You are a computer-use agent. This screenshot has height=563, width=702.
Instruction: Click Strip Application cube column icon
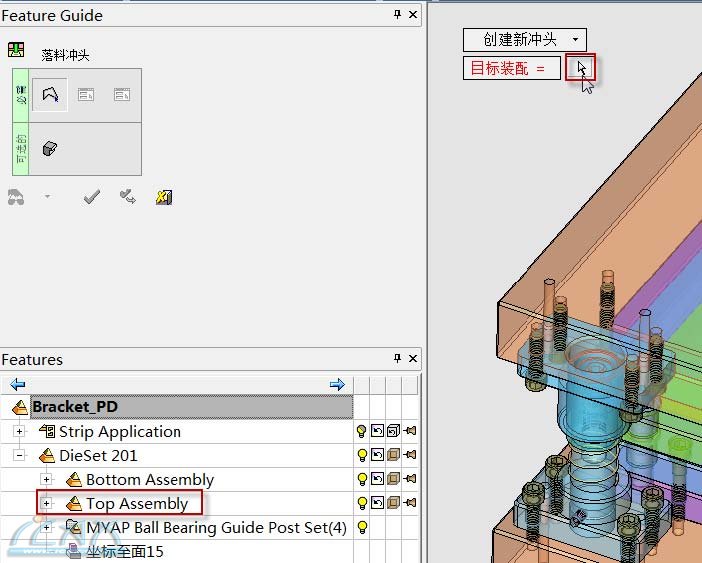pos(393,431)
